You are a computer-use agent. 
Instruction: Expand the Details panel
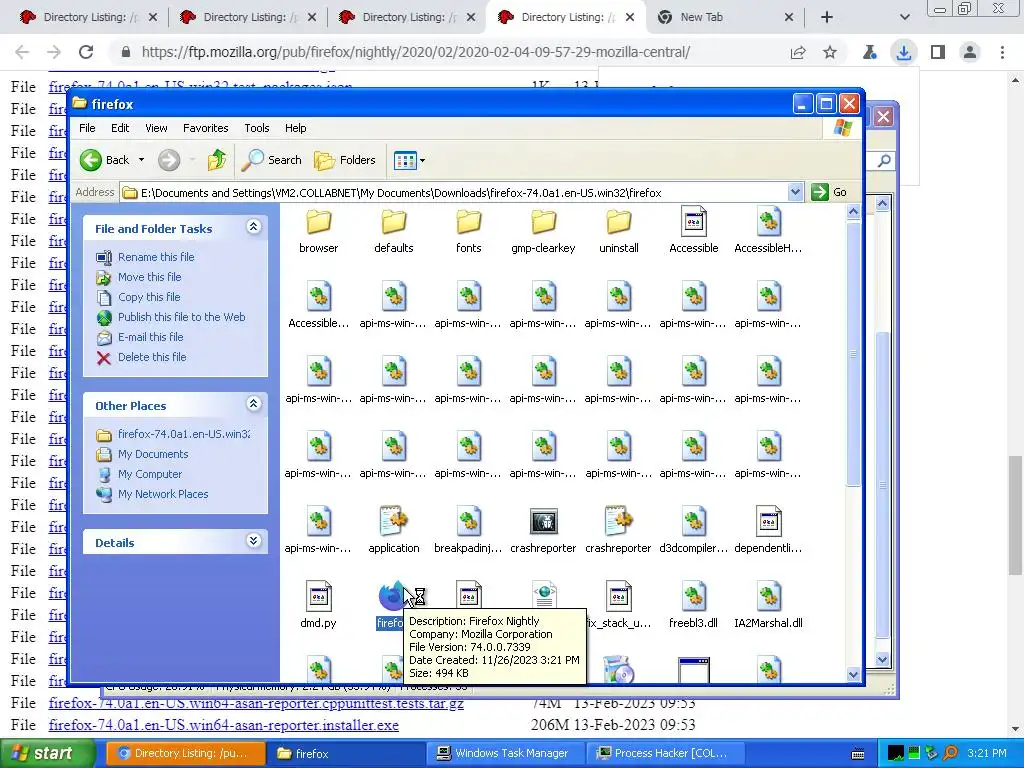pos(253,541)
